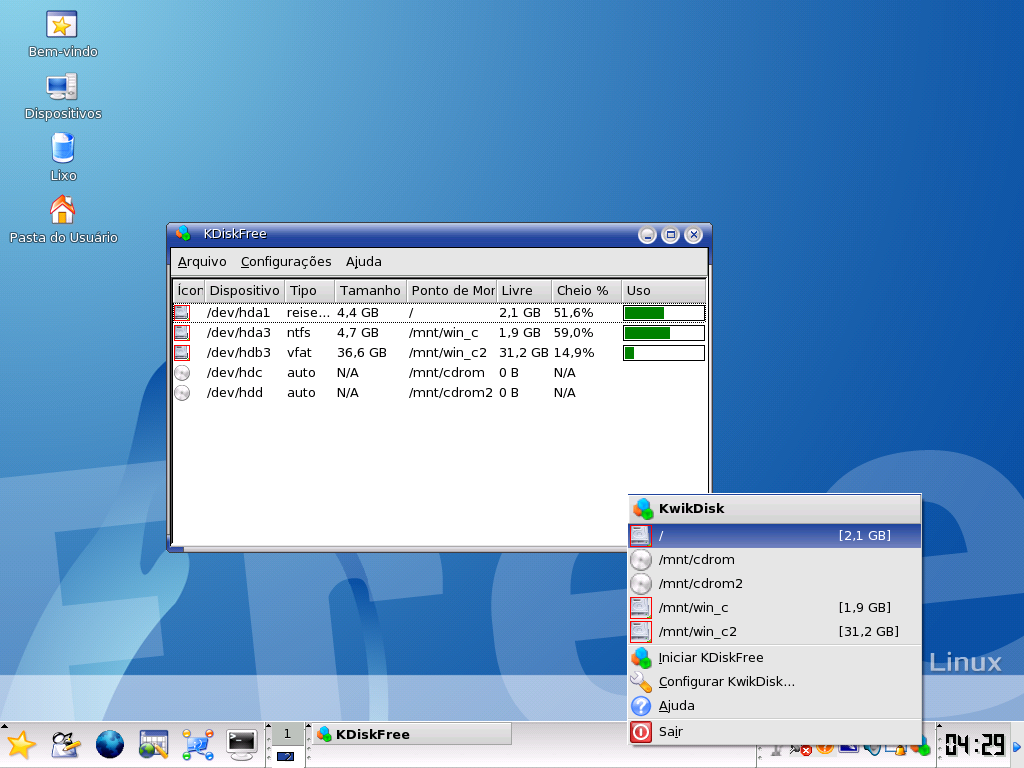Click the 04:29 panel clock
The height and width of the screenshot is (768, 1024).
[974, 744]
